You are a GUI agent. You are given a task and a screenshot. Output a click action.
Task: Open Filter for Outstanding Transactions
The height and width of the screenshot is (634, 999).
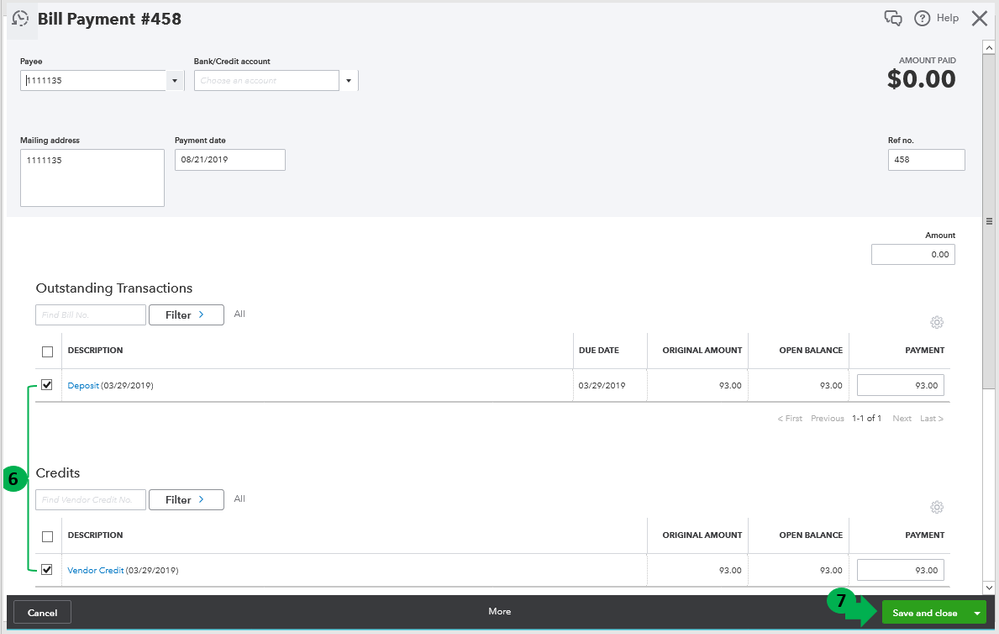(x=186, y=315)
